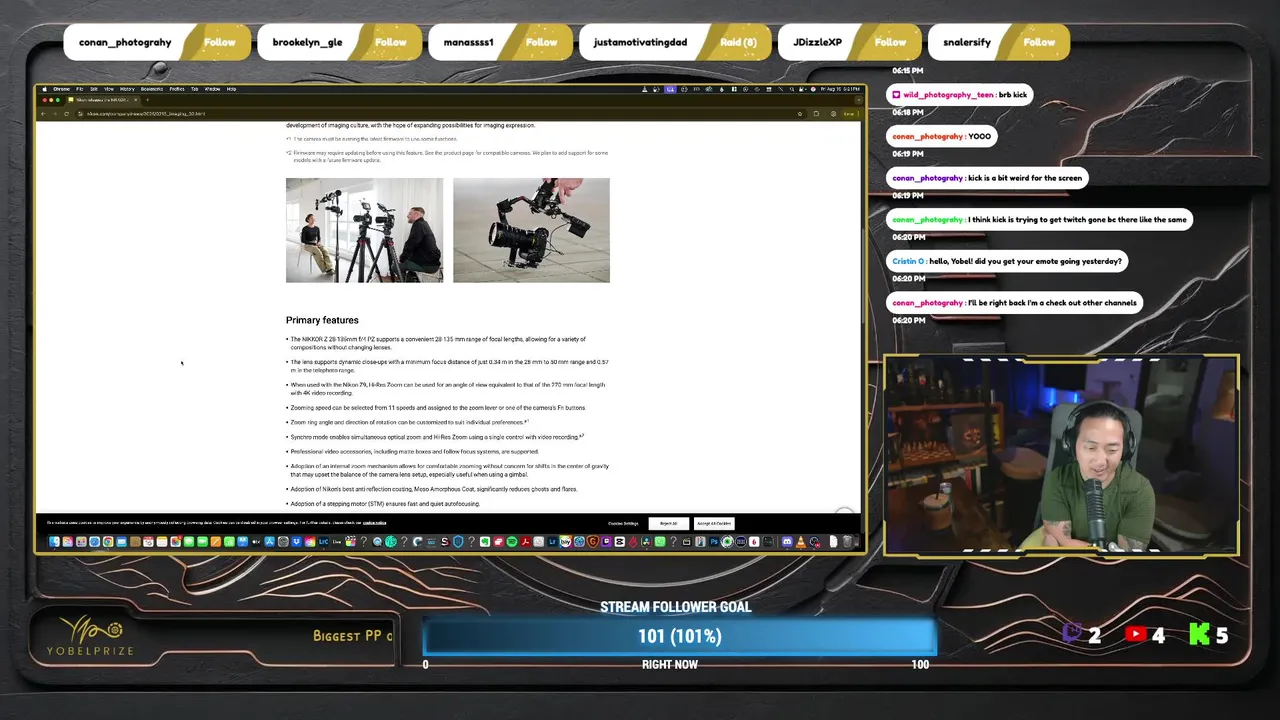This screenshot has height=720, width=1280.
Task: Open the cookie notice link
Action: click(x=374, y=522)
